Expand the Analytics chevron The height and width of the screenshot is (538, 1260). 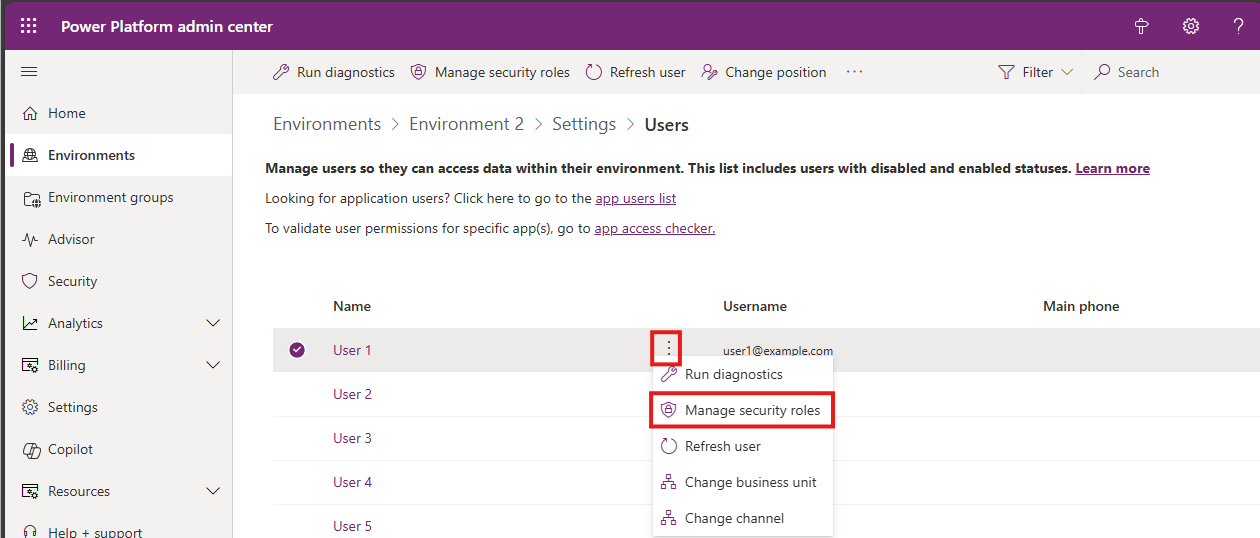coord(213,323)
